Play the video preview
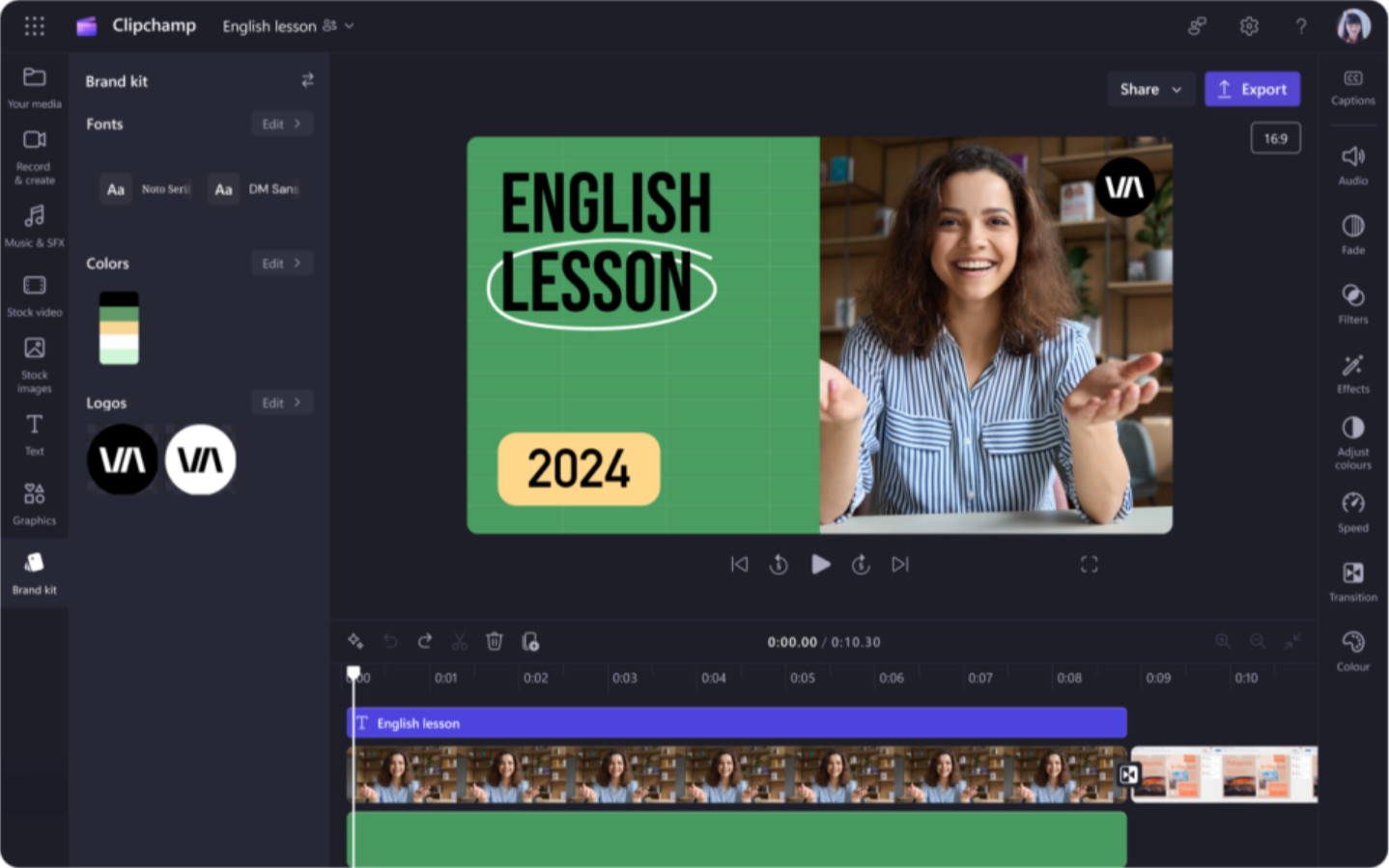Screen dimensions: 1389x868 click(x=820, y=565)
